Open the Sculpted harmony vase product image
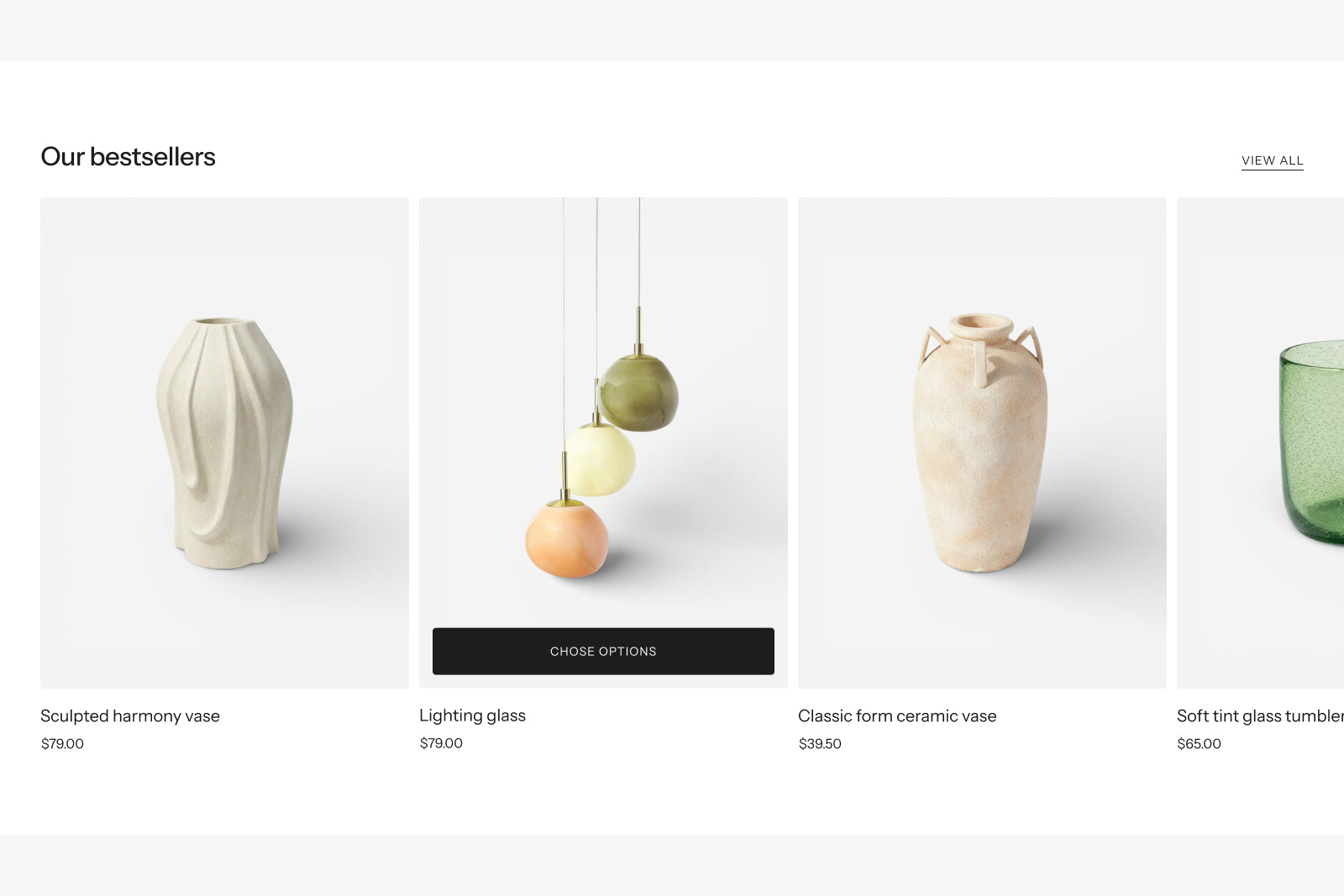 tap(224, 443)
